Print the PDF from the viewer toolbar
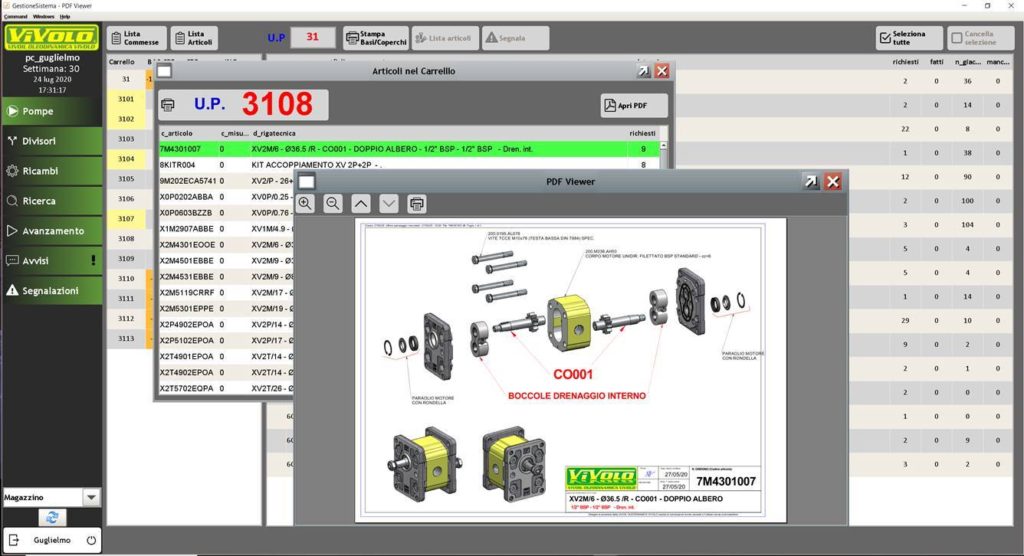 click(x=417, y=203)
